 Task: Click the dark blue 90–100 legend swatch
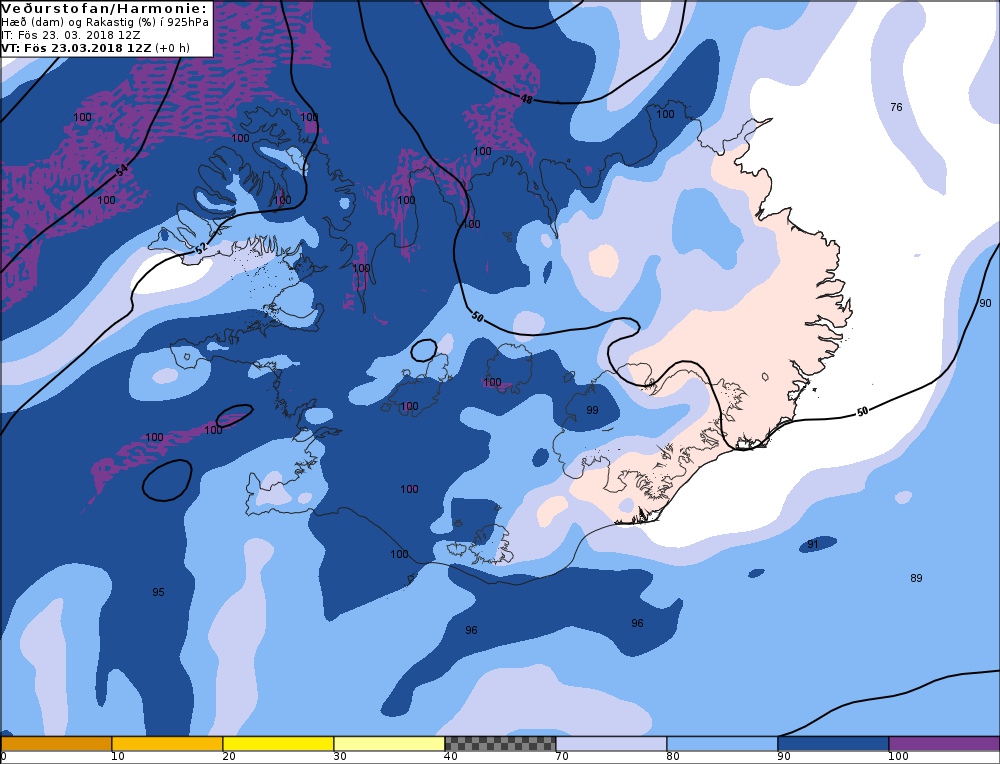tap(833, 744)
